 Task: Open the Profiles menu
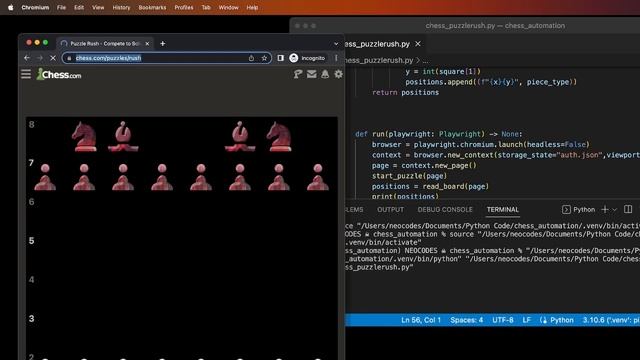click(x=184, y=7)
